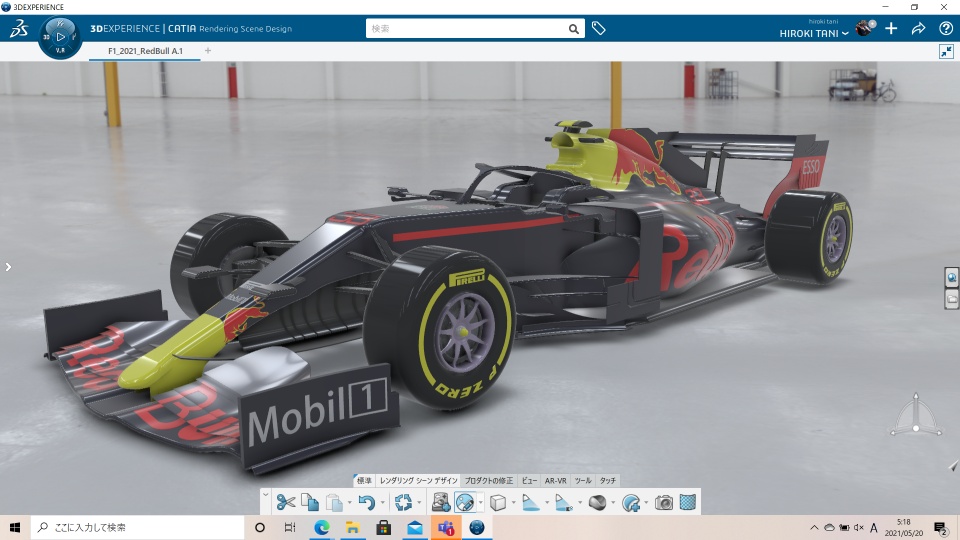The image size is (960, 540).
Task: Open the notification center icon
Action: 941,528
